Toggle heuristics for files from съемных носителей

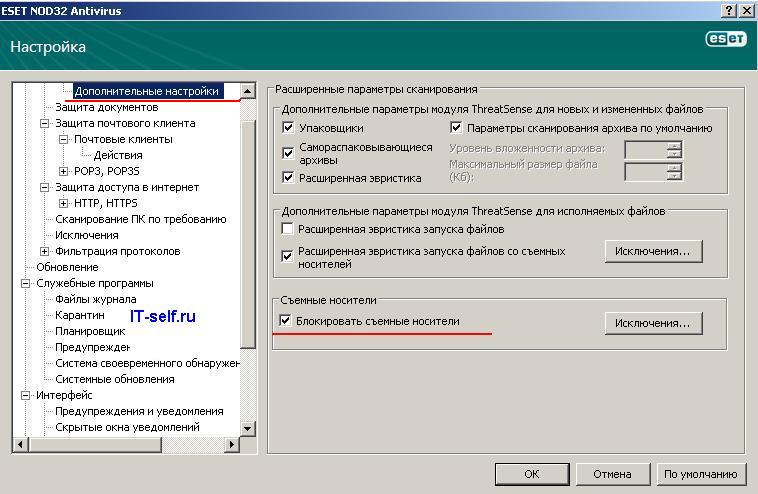[x=287, y=256]
